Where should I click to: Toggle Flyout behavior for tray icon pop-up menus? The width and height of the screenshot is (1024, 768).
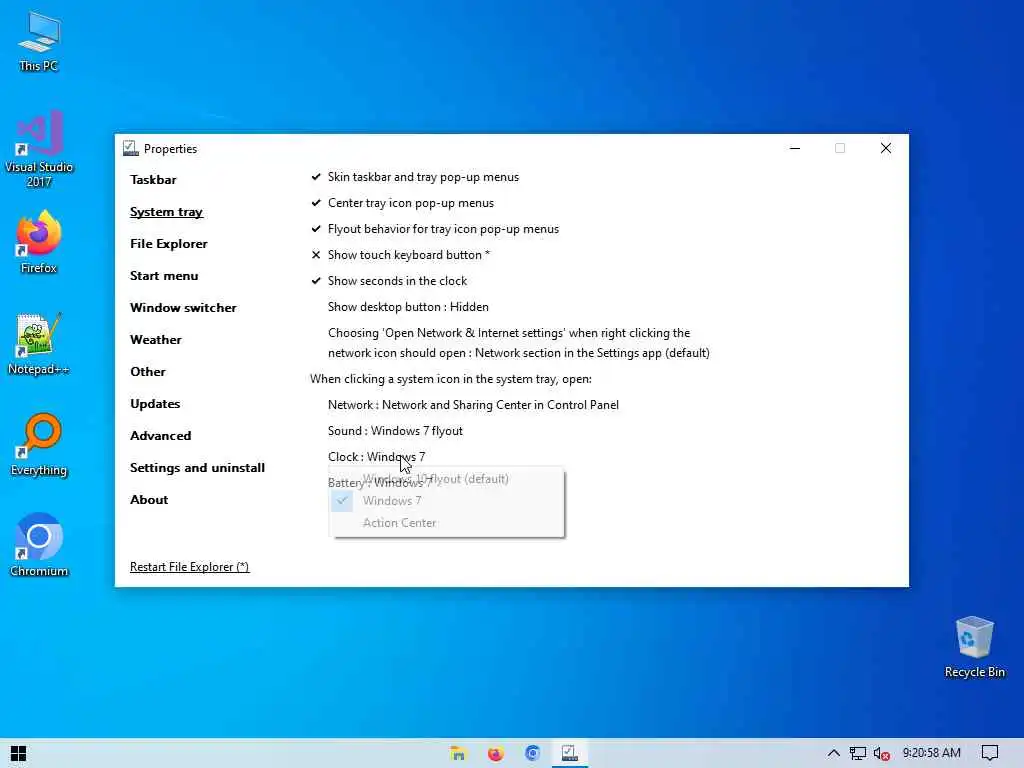(436, 229)
